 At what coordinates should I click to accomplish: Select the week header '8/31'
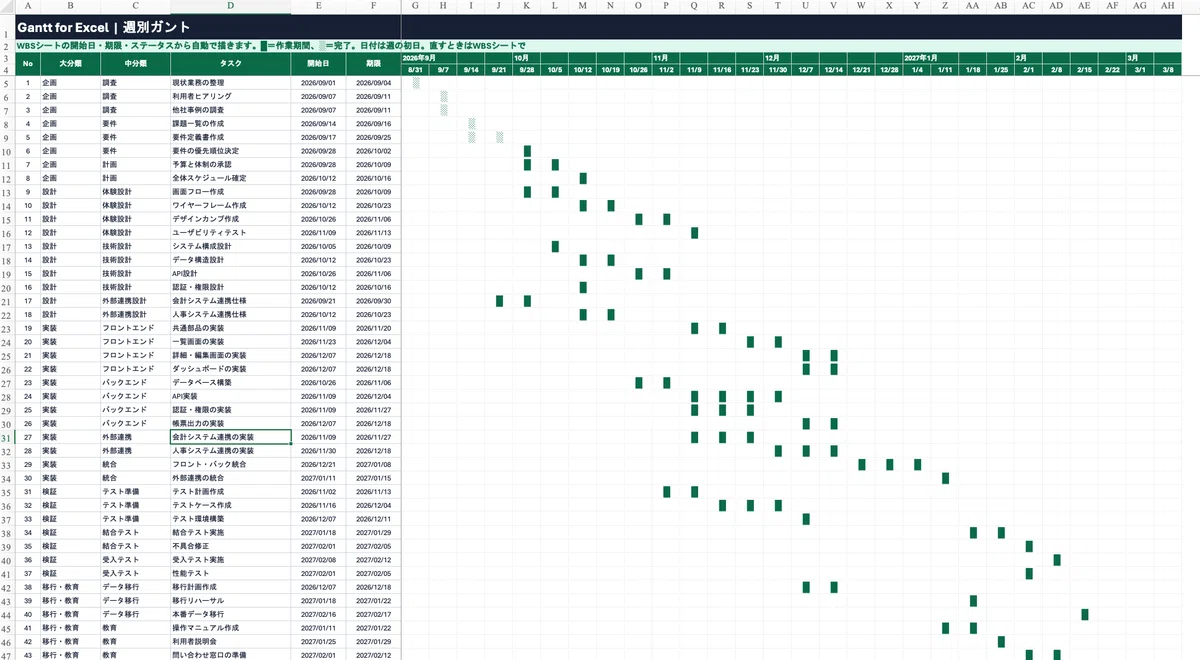click(415, 70)
